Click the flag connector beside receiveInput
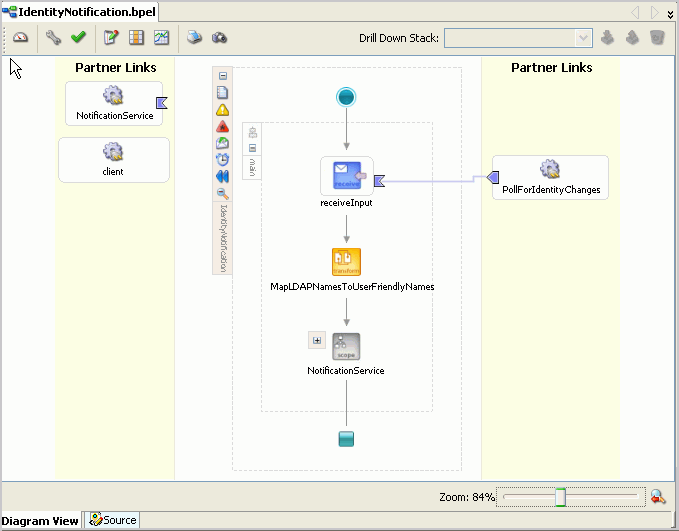 click(379, 181)
